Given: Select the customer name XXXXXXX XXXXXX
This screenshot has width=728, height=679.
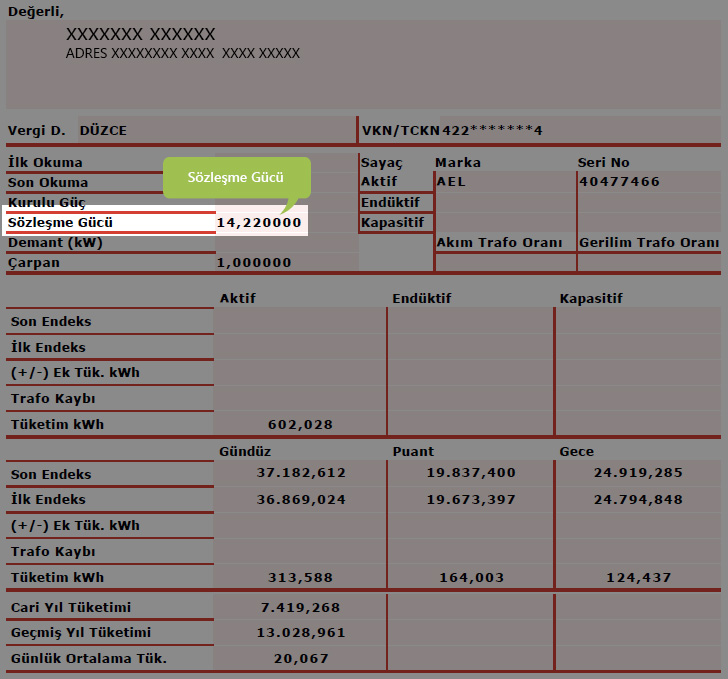Looking at the screenshot, I should pyautogui.click(x=140, y=35).
